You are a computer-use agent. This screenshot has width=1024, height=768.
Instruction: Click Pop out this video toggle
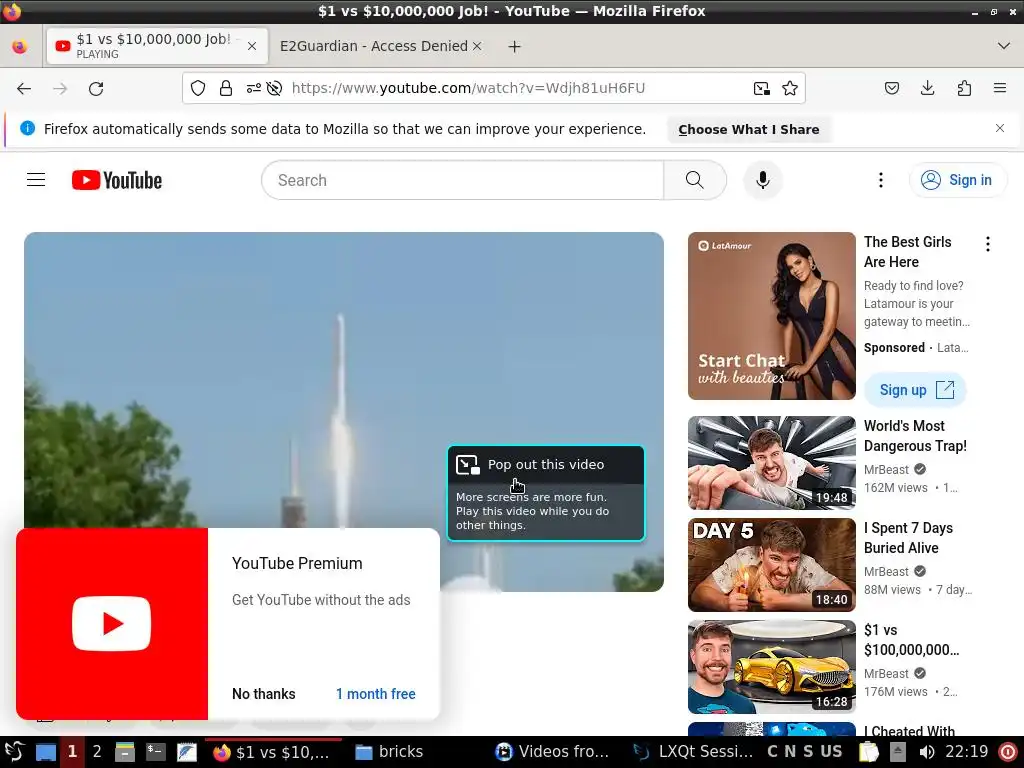[546, 464]
